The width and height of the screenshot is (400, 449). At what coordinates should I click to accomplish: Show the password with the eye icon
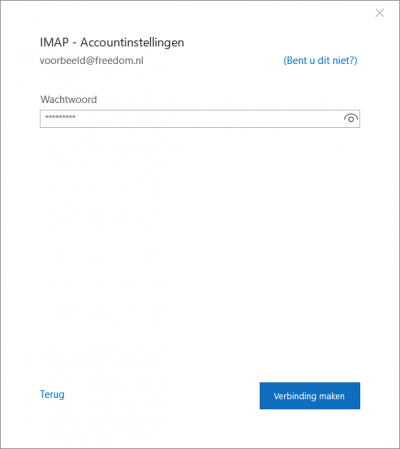coord(351,118)
